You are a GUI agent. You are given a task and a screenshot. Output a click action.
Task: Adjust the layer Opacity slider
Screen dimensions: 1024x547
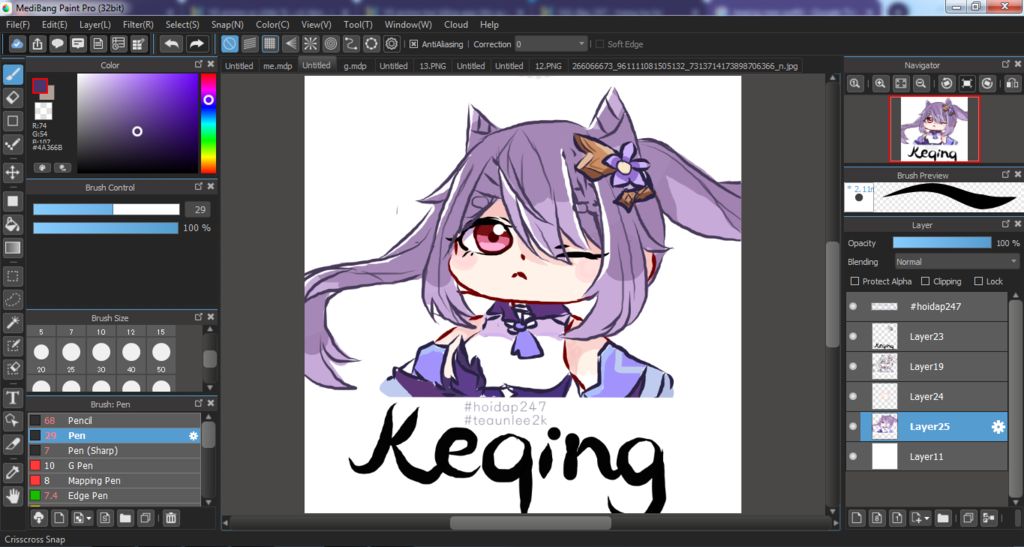click(x=942, y=243)
